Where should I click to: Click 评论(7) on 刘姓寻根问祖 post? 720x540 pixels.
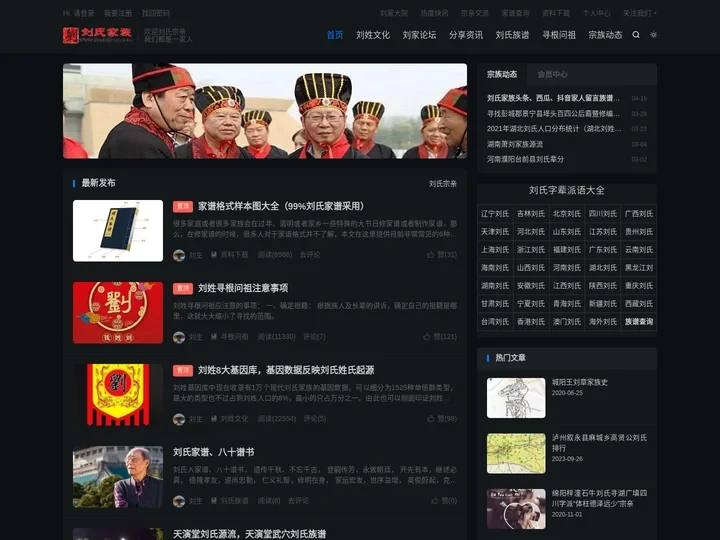click(315, 337)
